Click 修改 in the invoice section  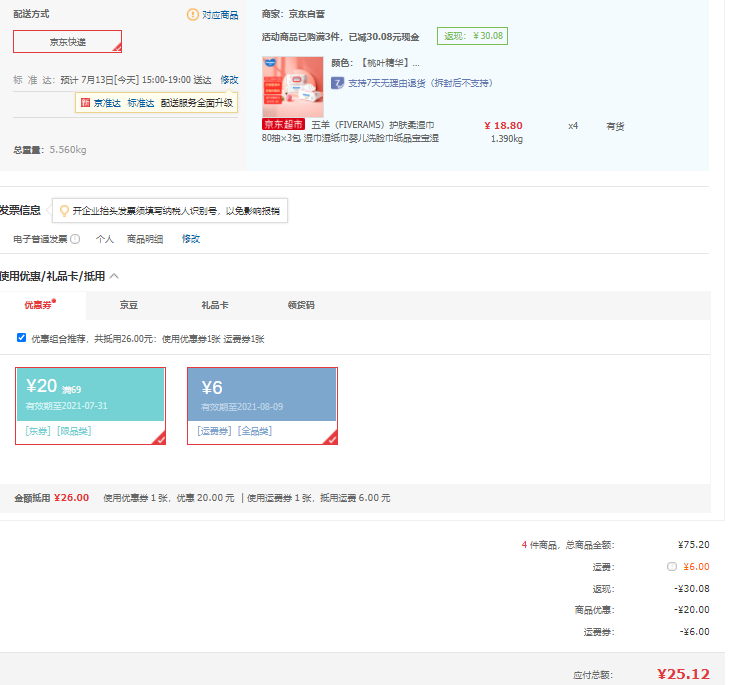click(x=191, y=239)
